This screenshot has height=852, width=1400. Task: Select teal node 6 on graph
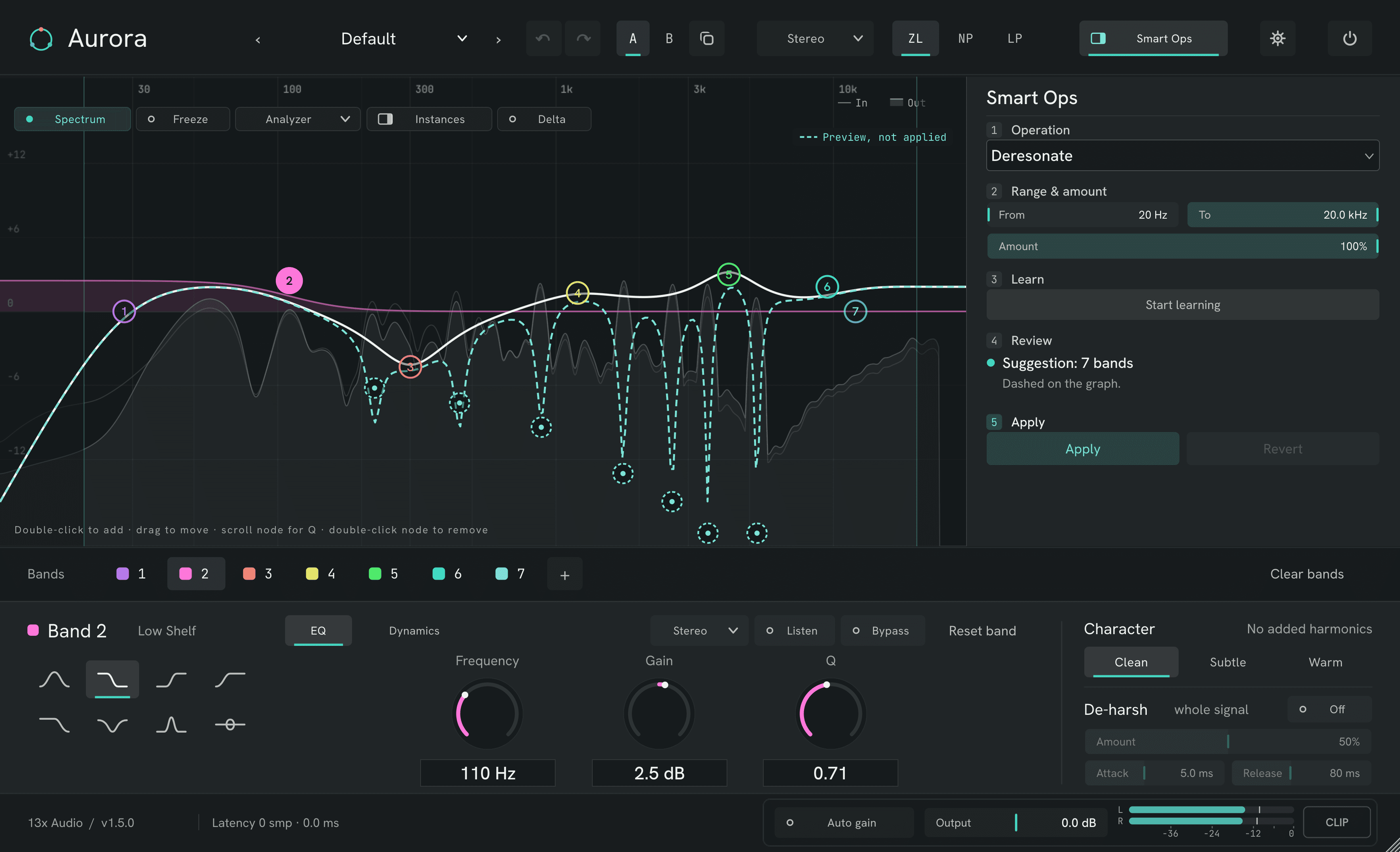pyautogui.click(x=827, y=286)
